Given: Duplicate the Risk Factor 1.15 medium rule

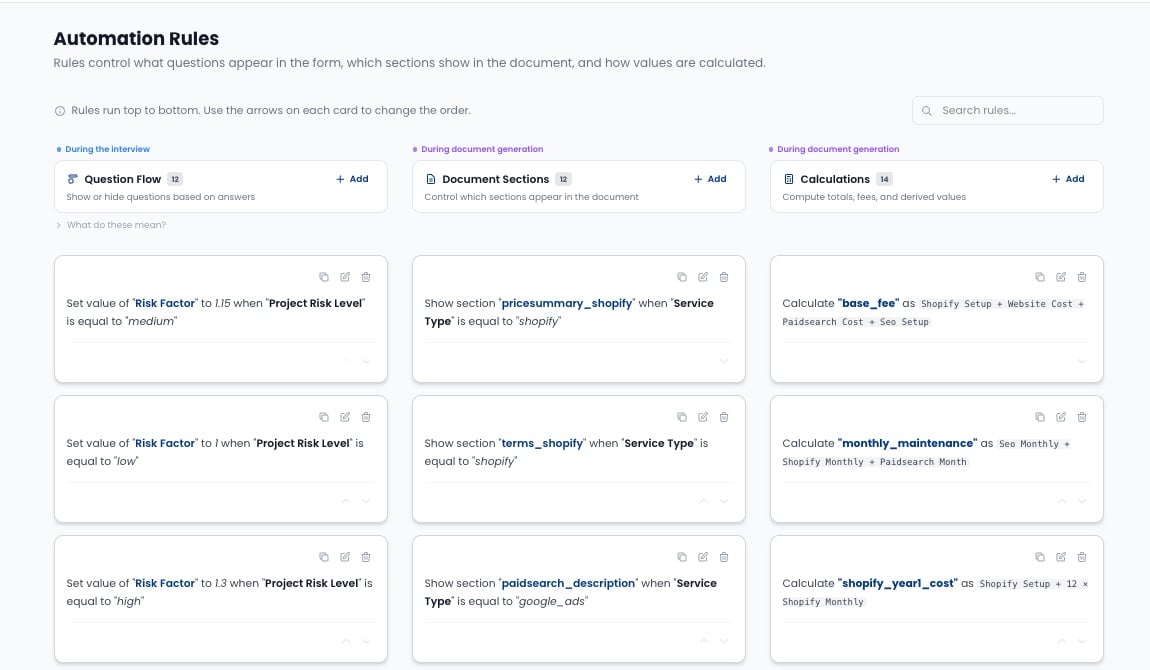Looking at the screenshot, I should tap(324, 277).
